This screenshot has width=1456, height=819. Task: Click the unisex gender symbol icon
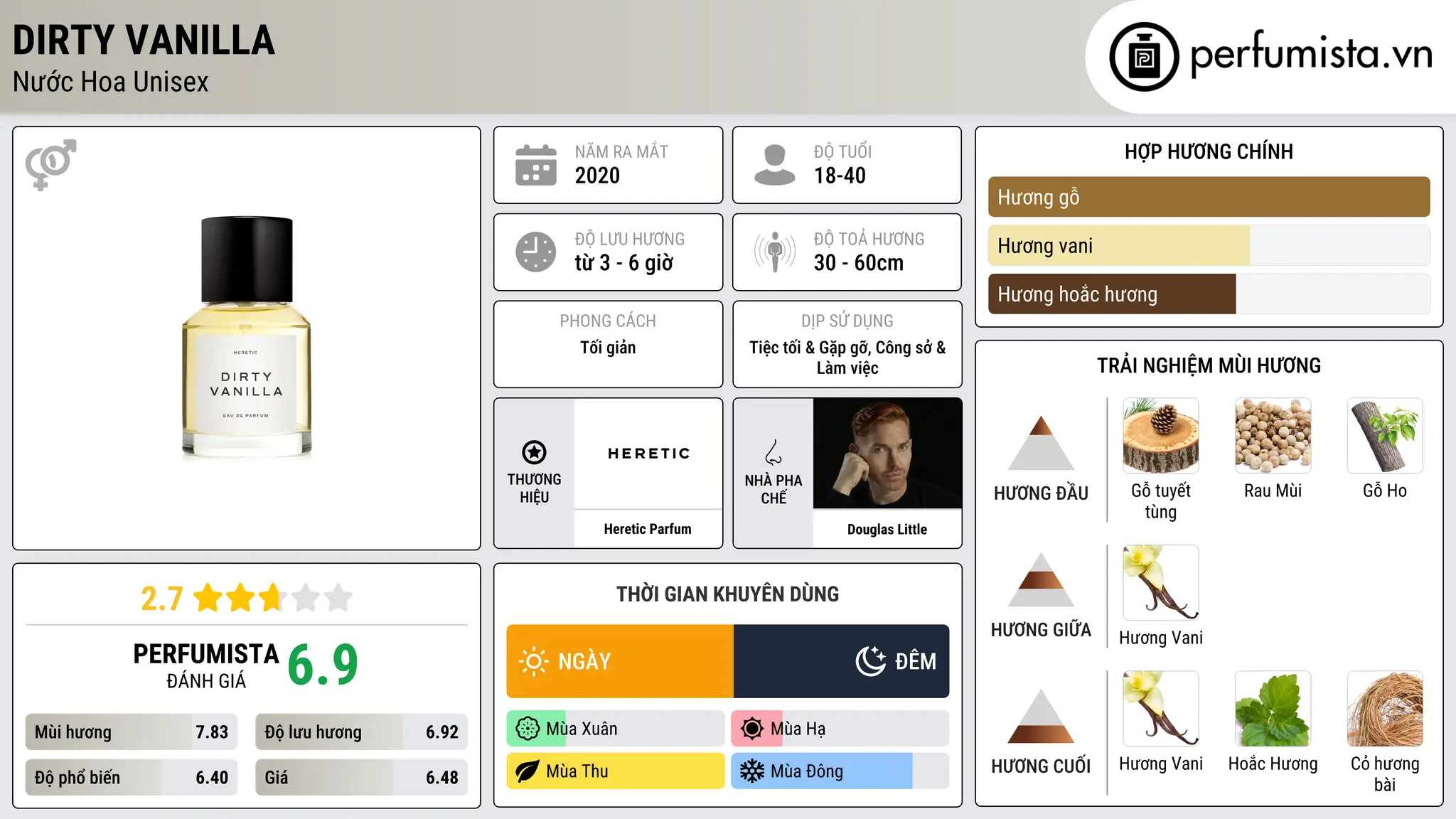tap(50, 164)
